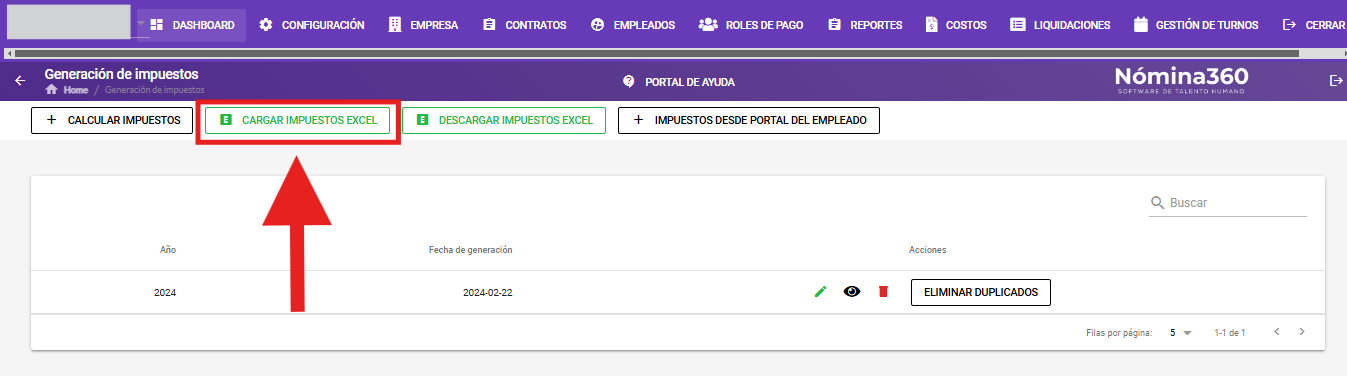Click the eye view icon for 2024 row
This screenshot has height=376, width=1347.
(x=852, y=292)
